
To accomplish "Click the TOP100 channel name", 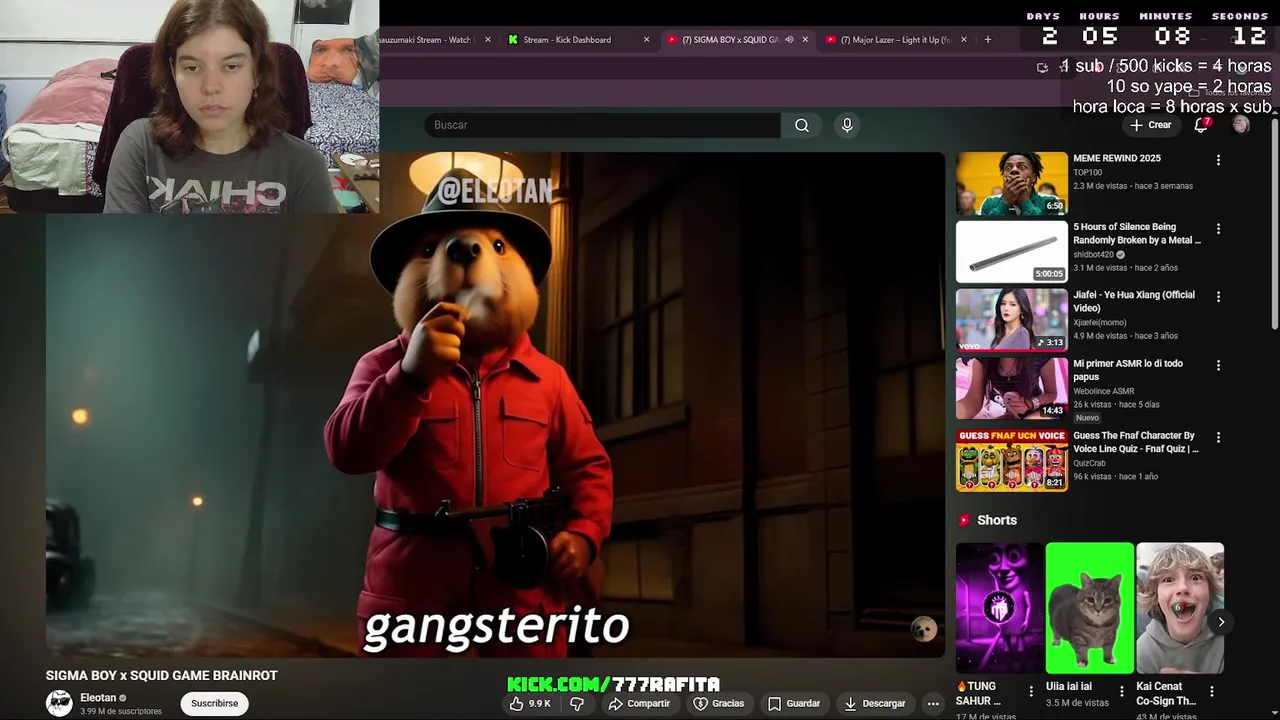I will tap(1087, 172).
